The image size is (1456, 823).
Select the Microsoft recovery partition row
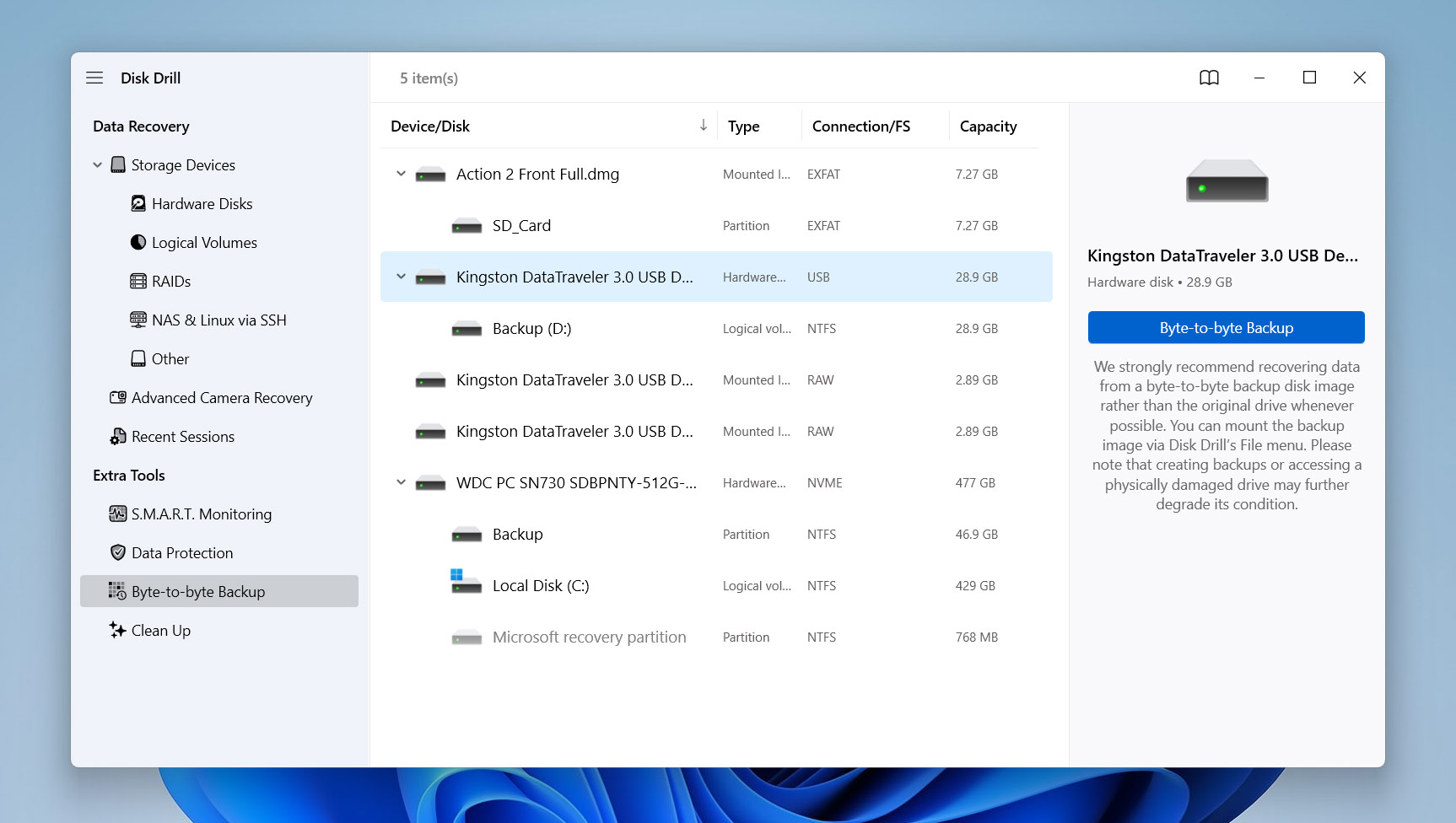click(x=716, y=637)
